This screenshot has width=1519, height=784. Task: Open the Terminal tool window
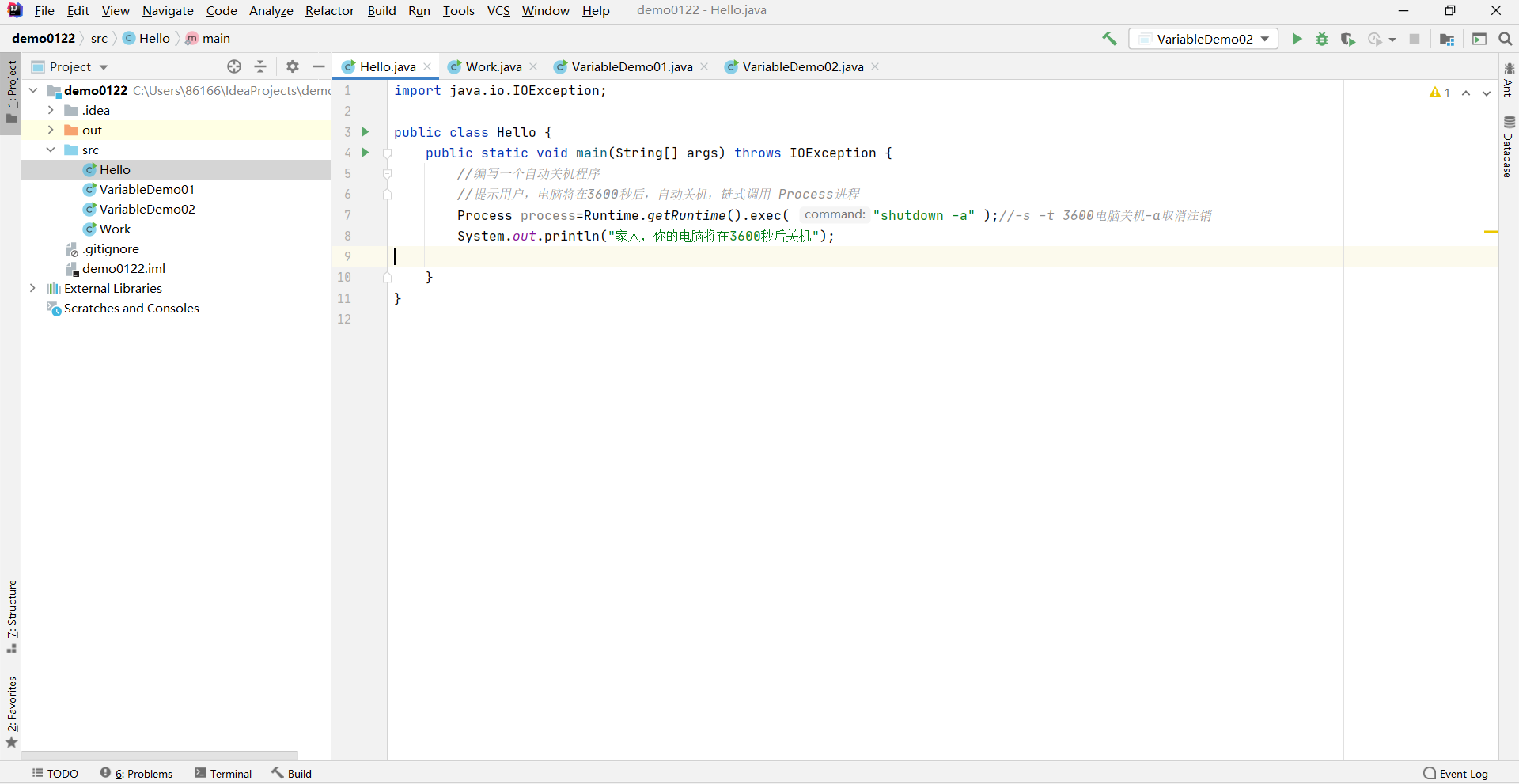click(223, 774)
